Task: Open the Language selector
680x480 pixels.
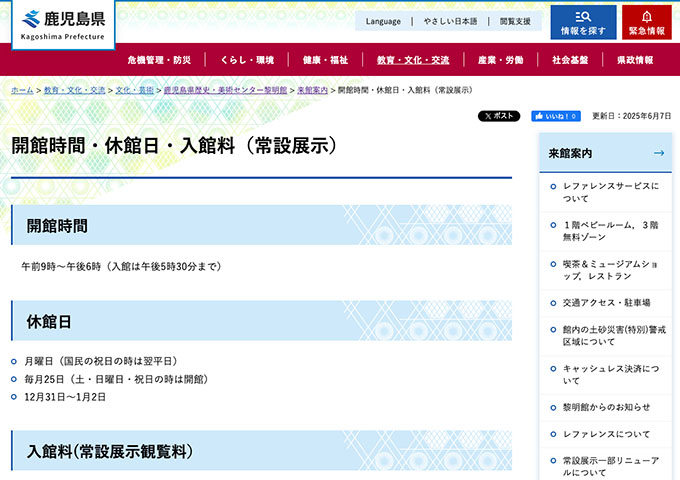Action: tap(383, 21)
